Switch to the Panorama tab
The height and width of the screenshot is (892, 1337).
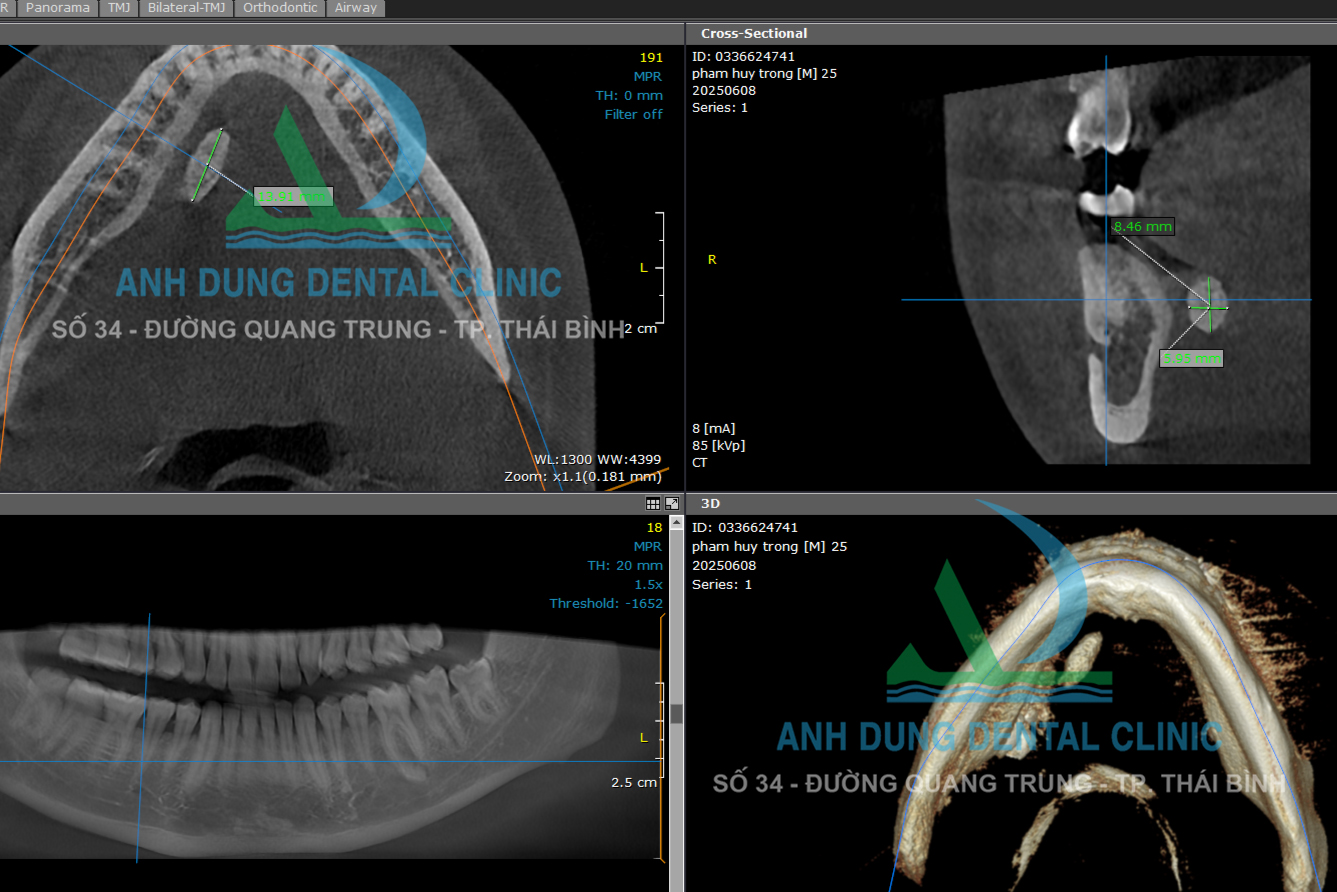57,7
